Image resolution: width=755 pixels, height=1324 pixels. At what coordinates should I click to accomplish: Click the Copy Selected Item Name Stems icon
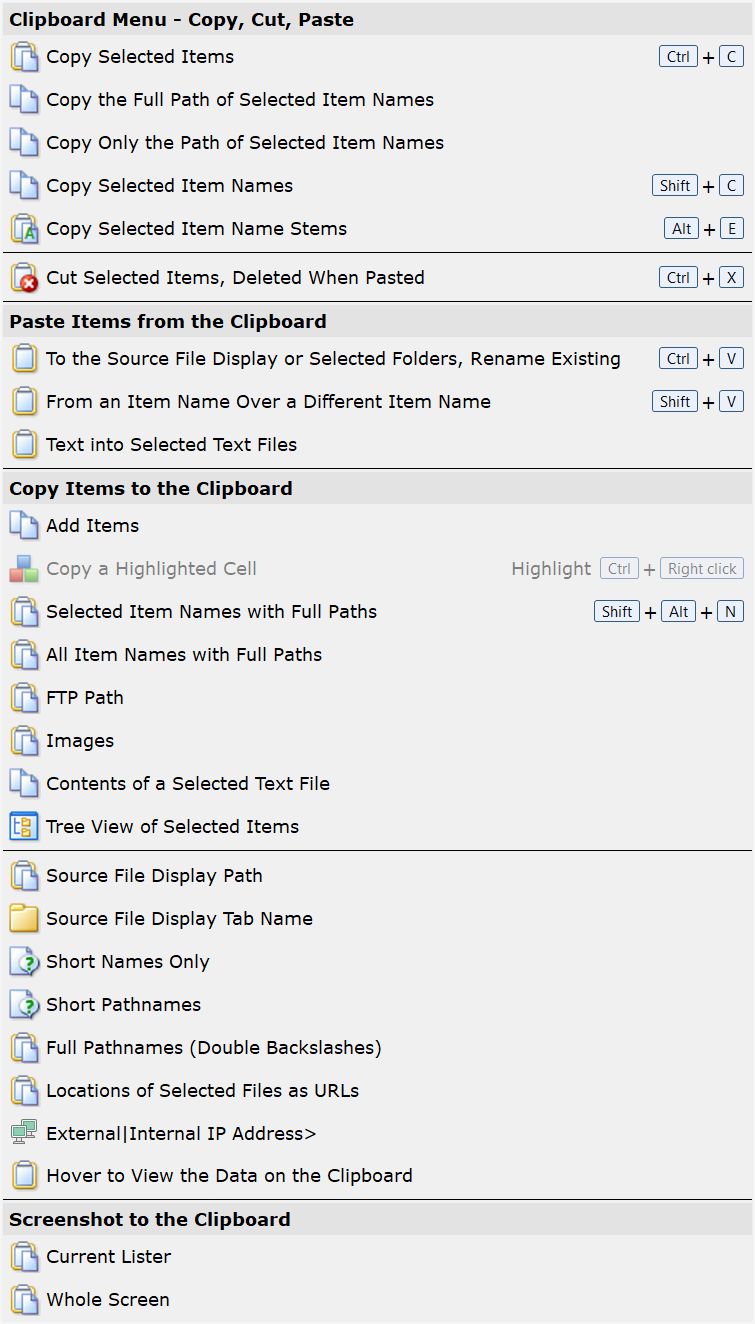pyautogui.click(x=24, y=229)
